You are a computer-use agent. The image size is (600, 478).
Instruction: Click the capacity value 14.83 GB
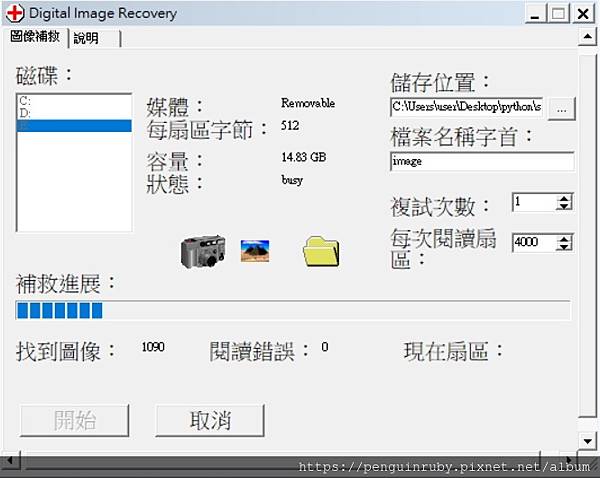304,157
